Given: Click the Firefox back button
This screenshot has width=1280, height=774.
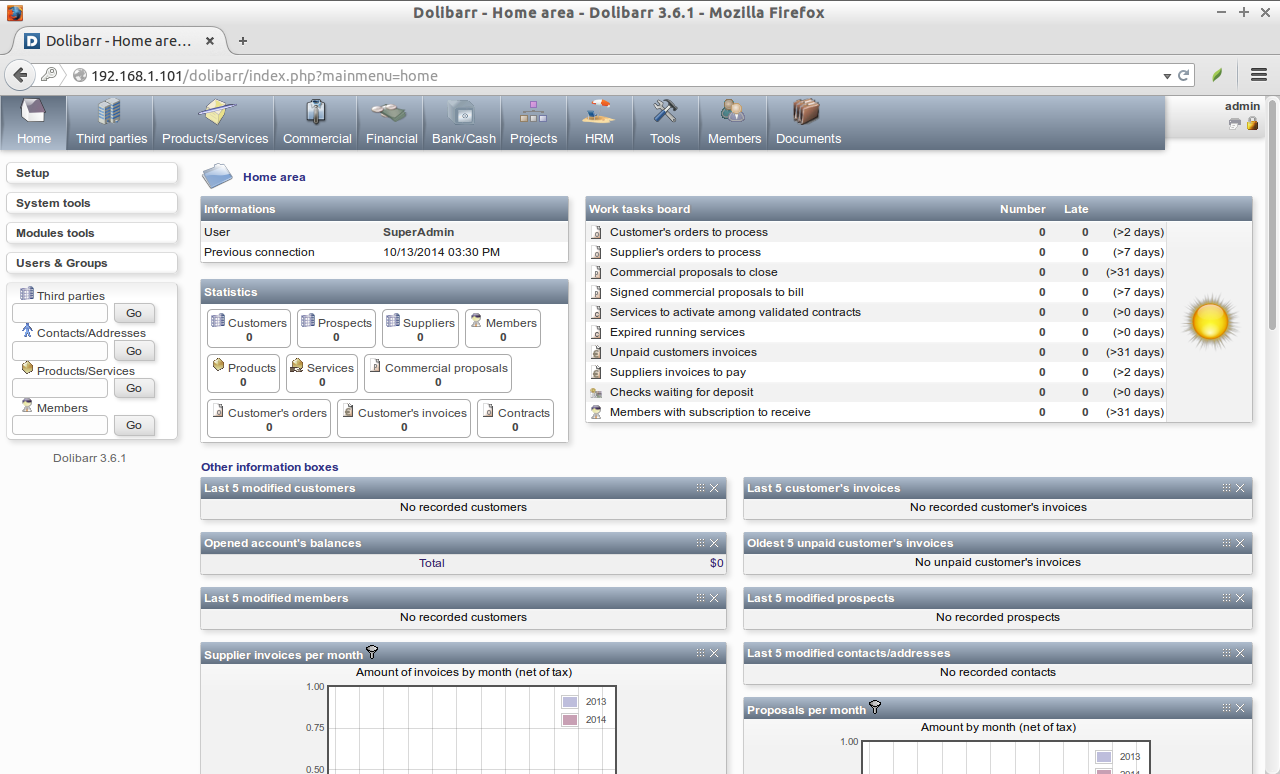Looking at the screenshot, I should click(x=19, y=75).
